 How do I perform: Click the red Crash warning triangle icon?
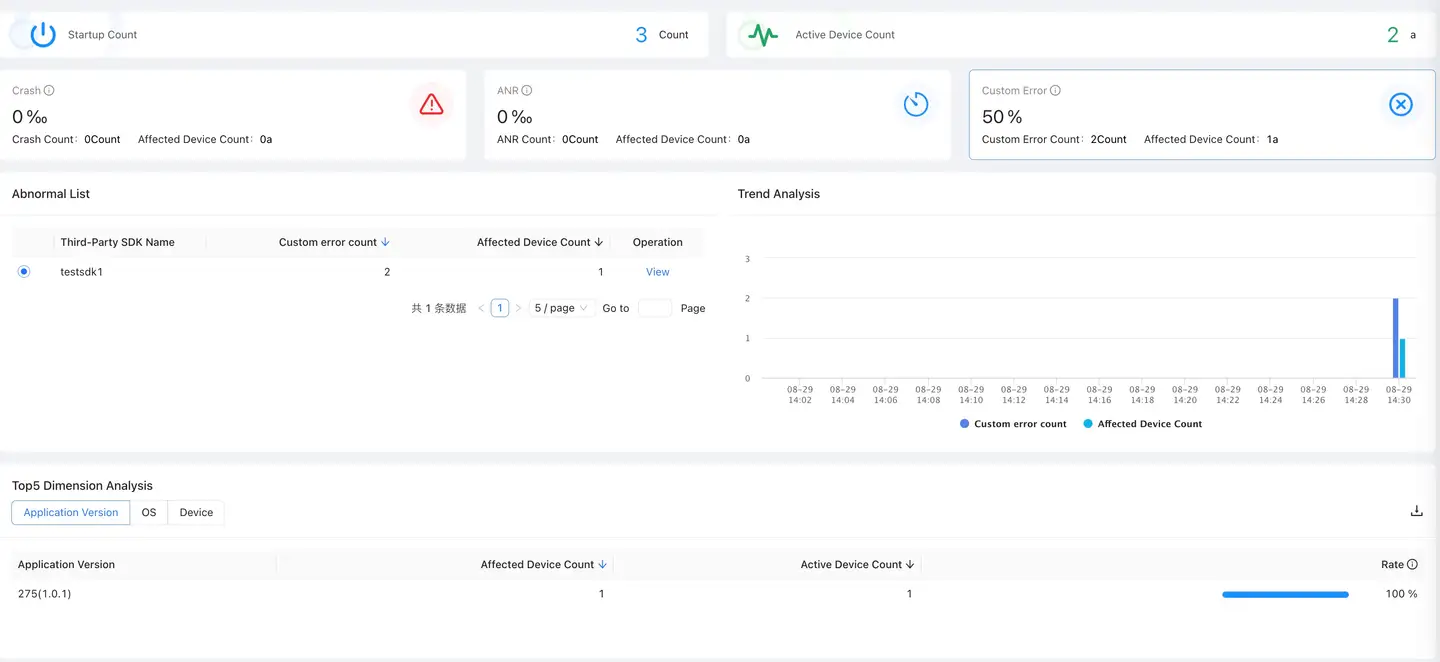click(431, 104)
